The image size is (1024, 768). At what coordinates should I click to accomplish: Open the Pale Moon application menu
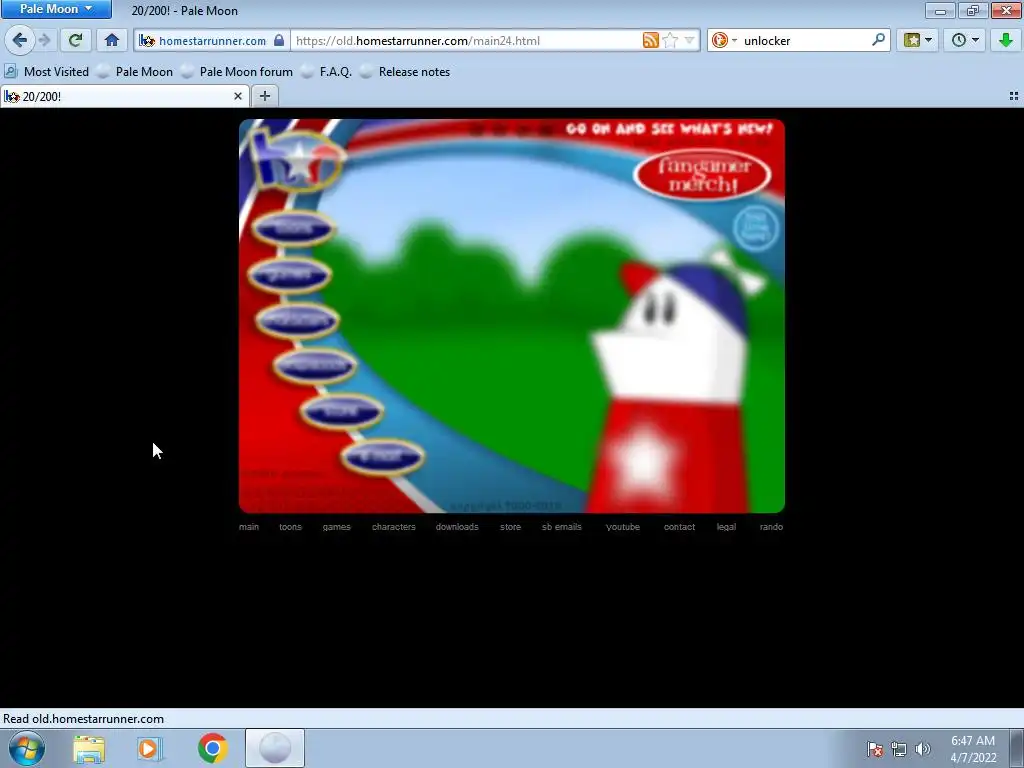56,9
